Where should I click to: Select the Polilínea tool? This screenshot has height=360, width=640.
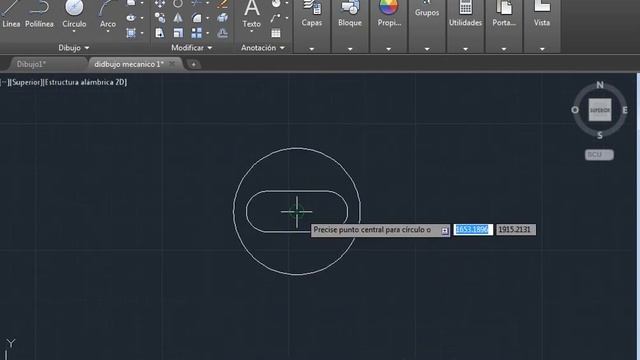point(39,14)
